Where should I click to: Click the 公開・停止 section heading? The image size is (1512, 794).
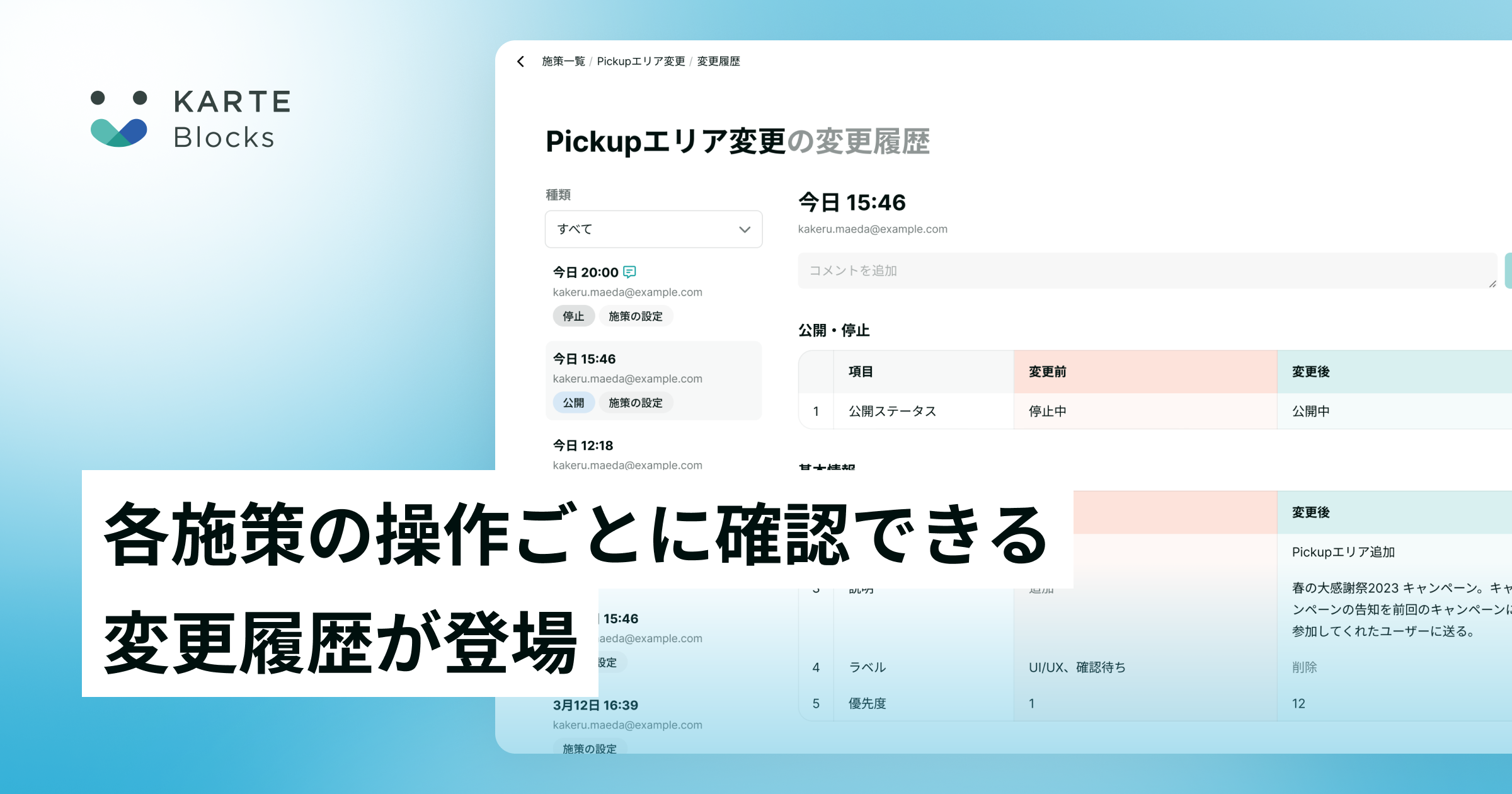pyautogui.click(x=833, y=330)
